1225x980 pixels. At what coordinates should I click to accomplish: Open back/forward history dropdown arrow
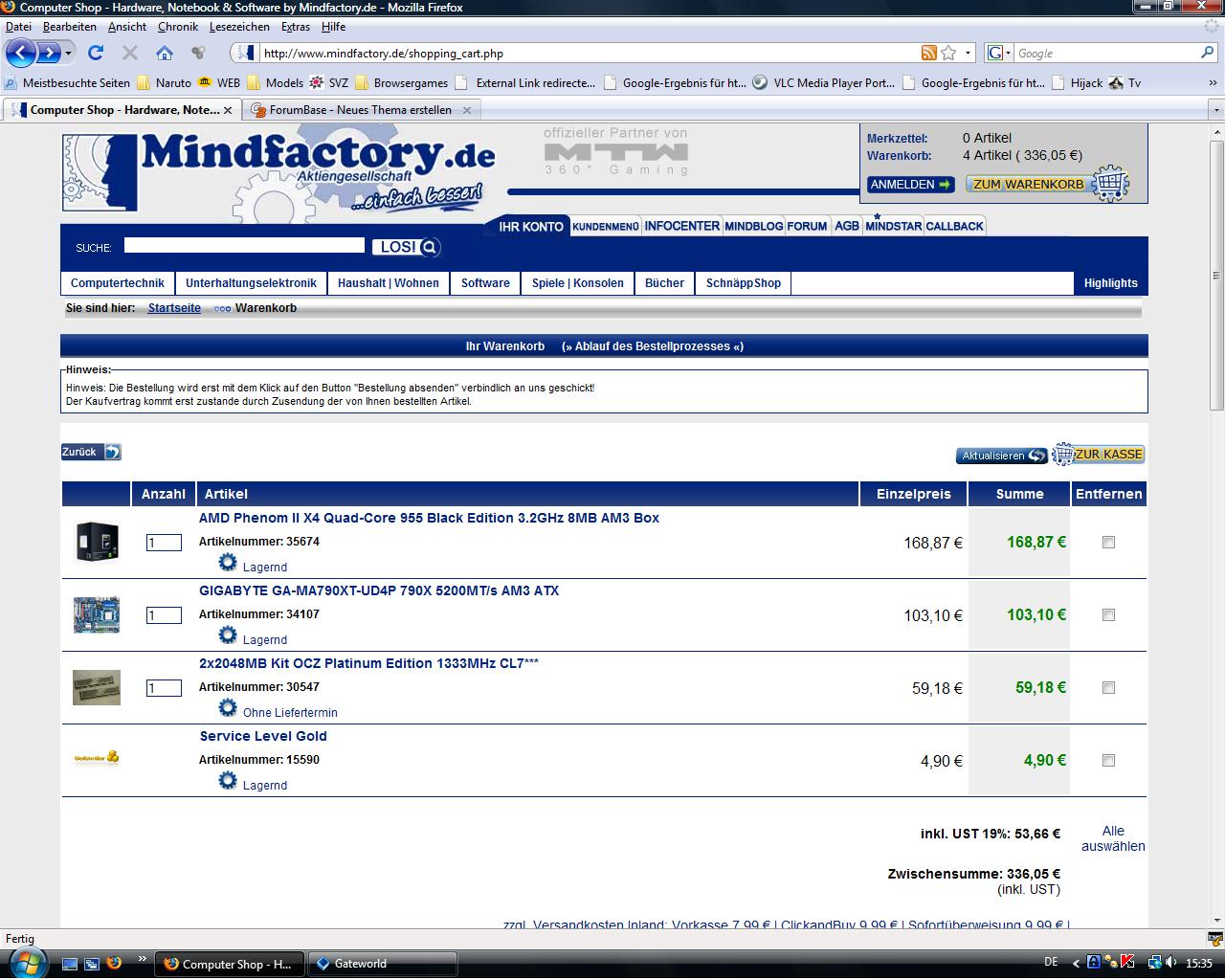click(x=69, y=54)
